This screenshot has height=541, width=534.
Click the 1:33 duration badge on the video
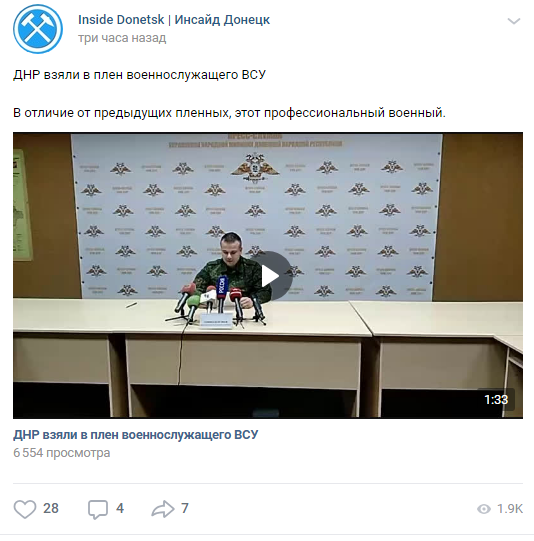point(496,400)
